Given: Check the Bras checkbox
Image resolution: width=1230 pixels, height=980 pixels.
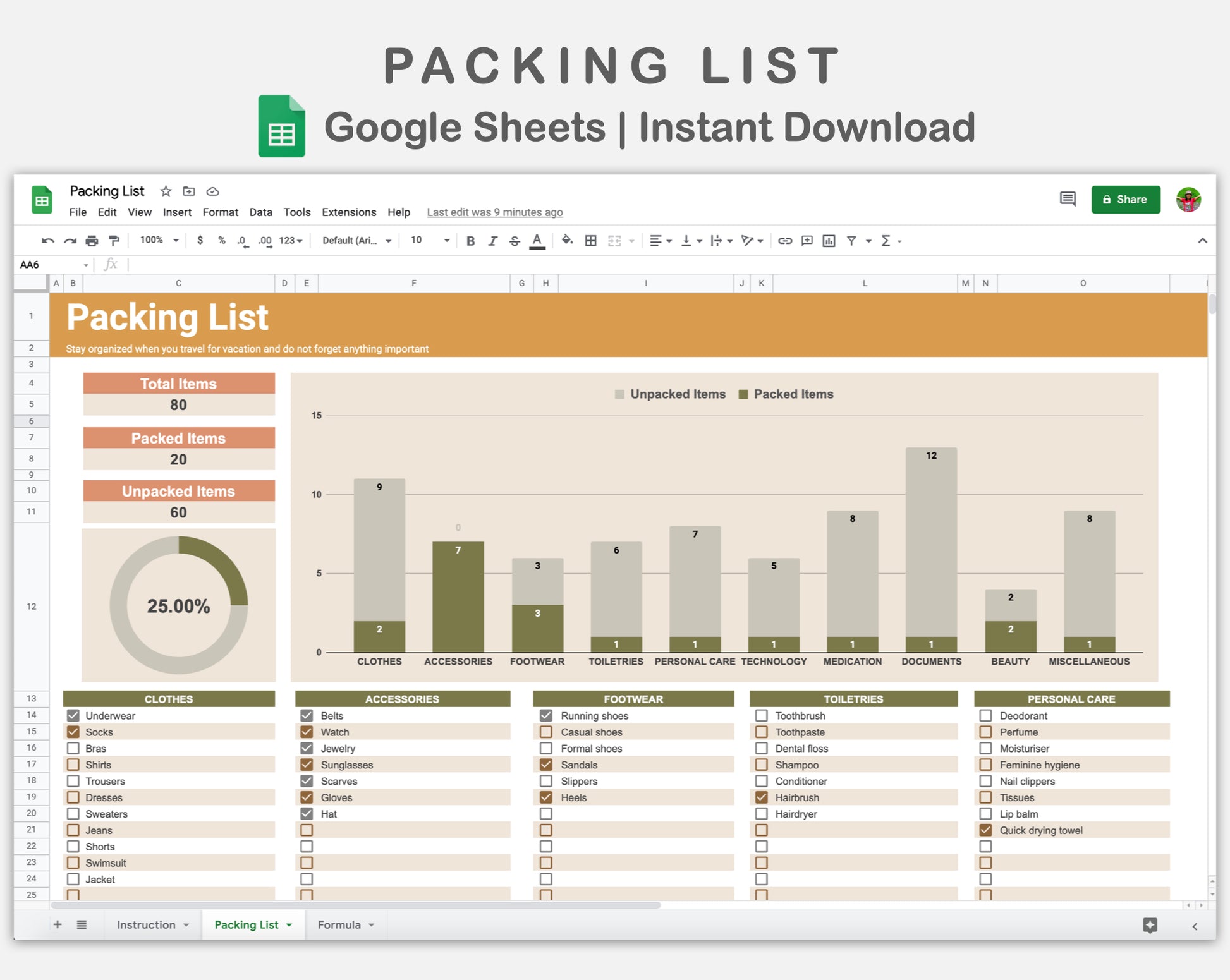Looking at the screenshot, I should coord(73,748).
